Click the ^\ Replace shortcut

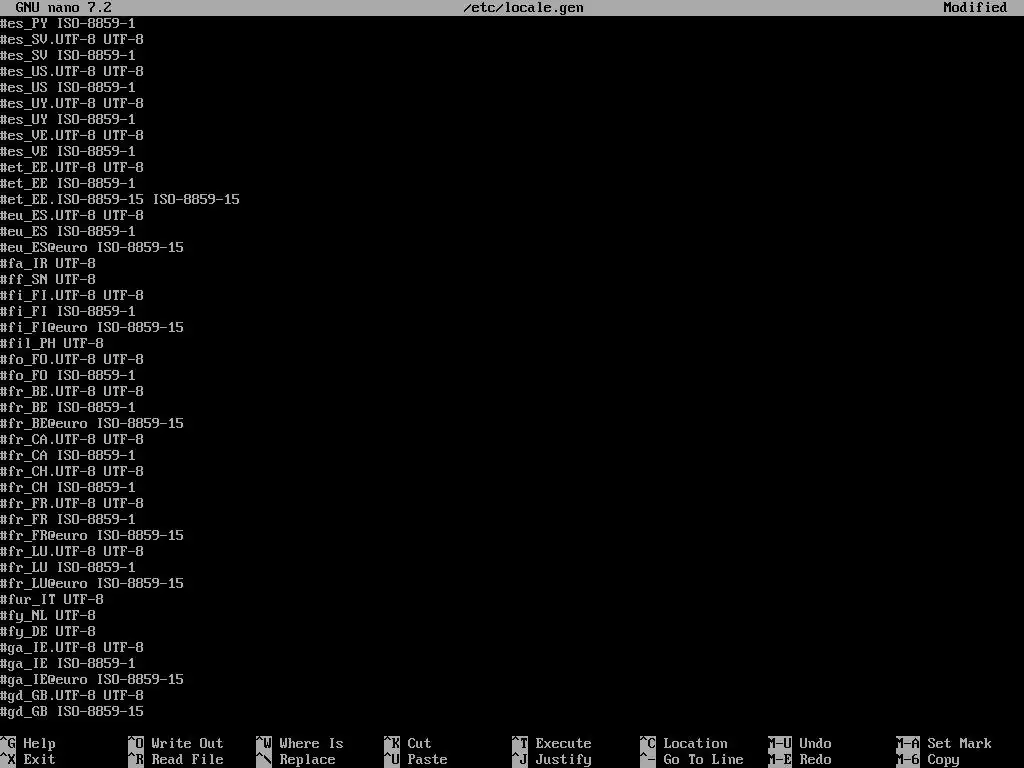(296, 760)
